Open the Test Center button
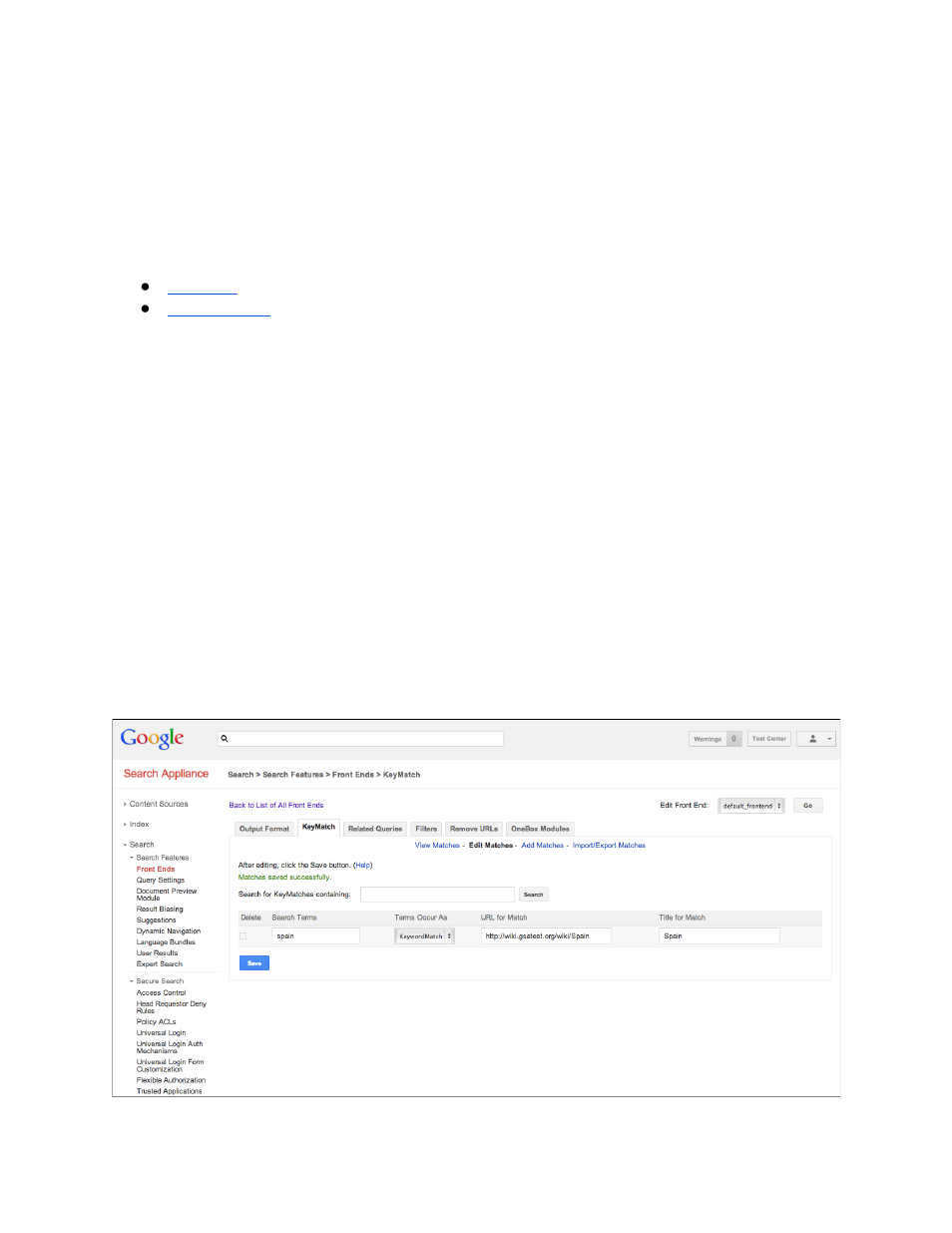The image size is (952, 1233). [768, 739]
